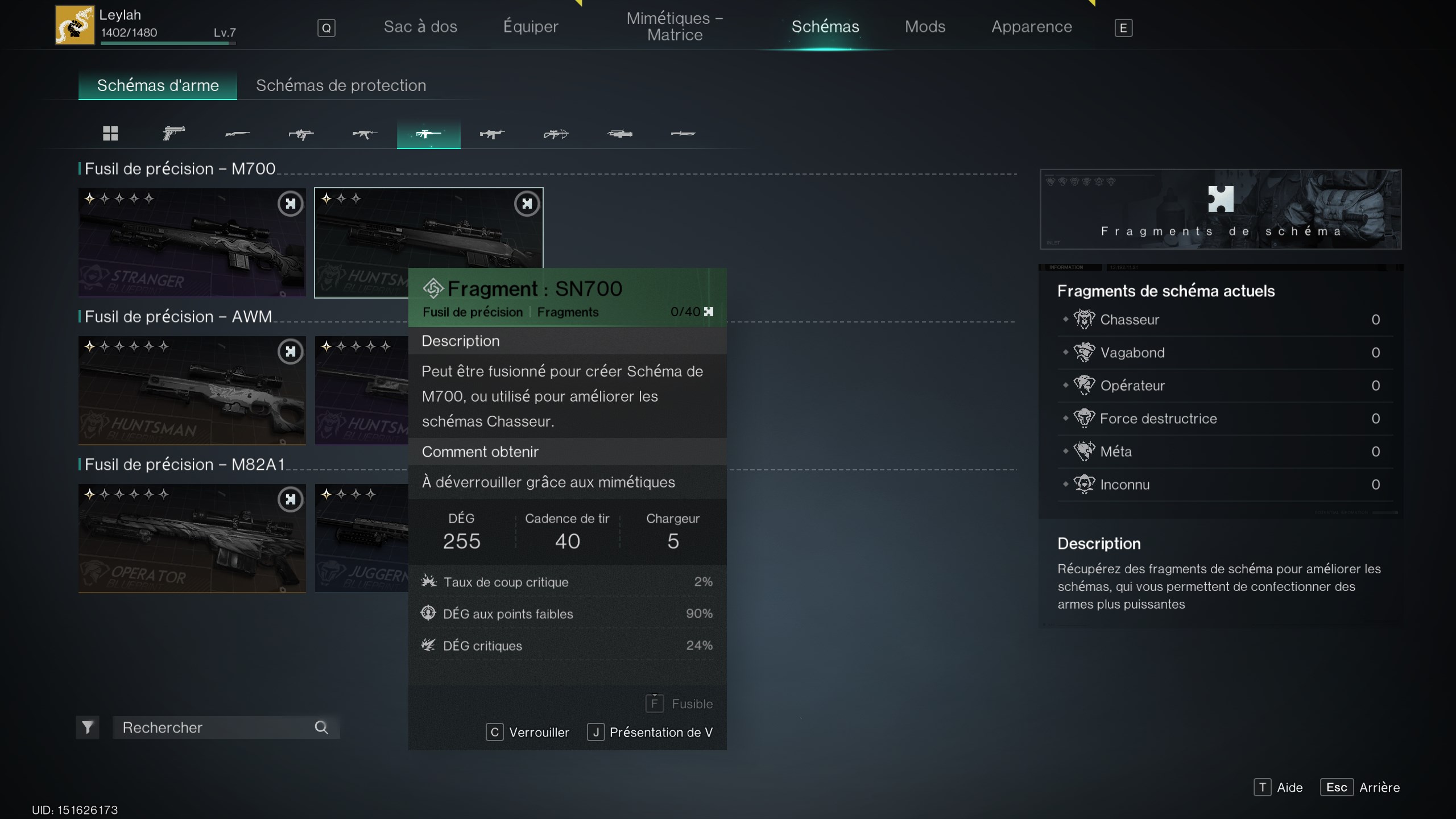Open the filter funnel button
This screenshot has height=819, width=1456.
88,727
